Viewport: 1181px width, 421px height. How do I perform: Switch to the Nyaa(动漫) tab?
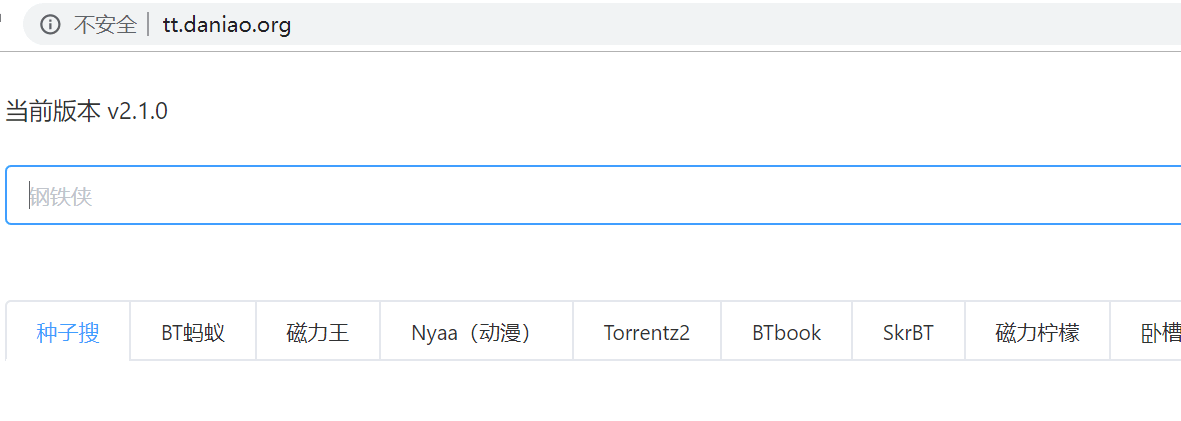point(476,332)
